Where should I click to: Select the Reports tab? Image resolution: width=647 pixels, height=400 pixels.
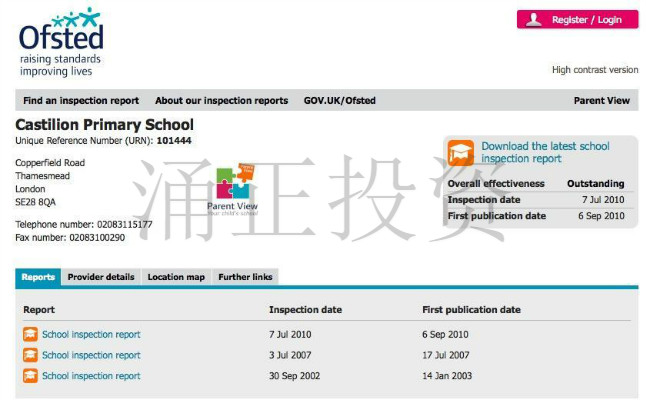(x=38, y=277)
